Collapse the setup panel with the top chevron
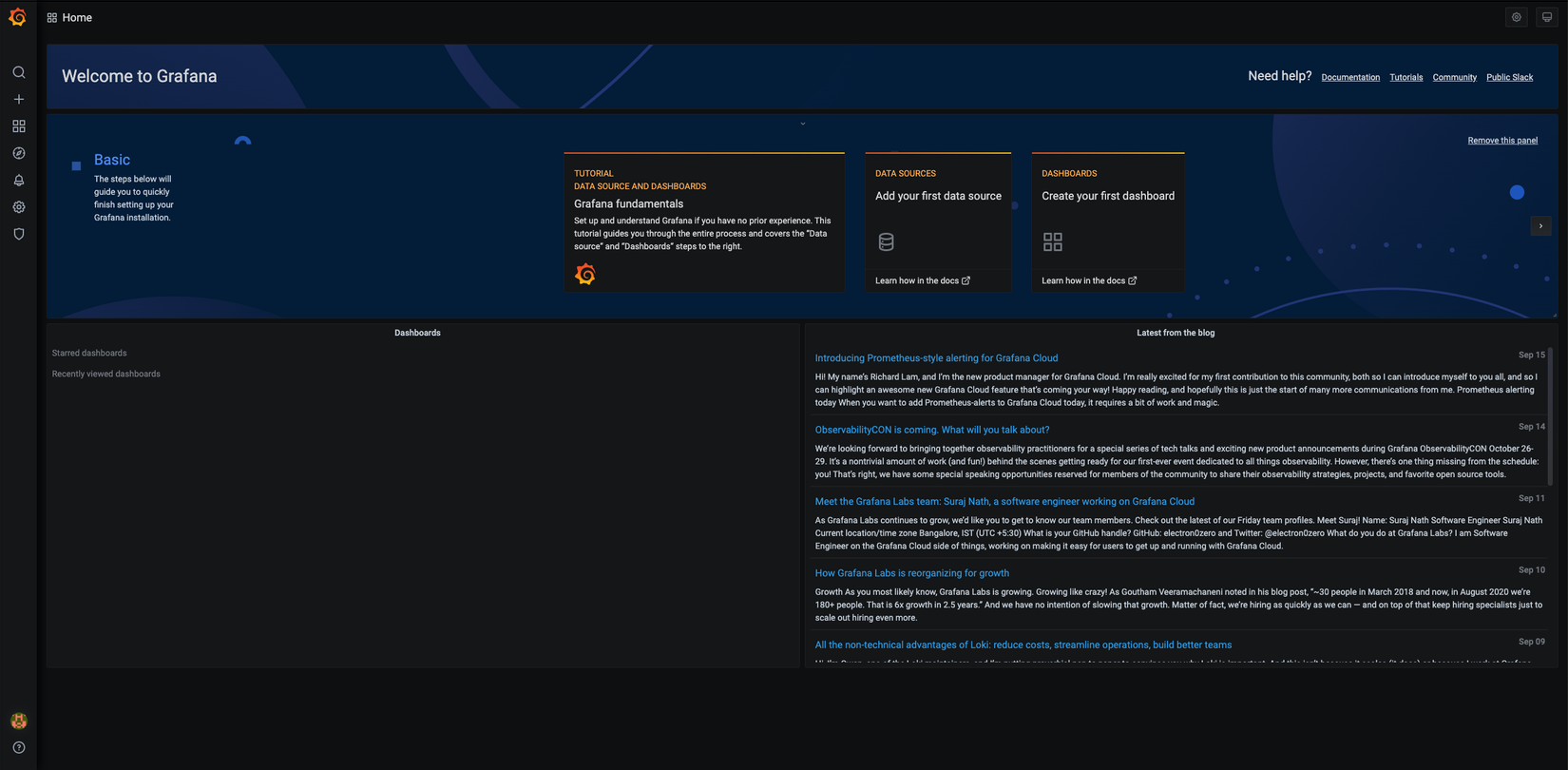Screen dimensions: 1568x770 tap(803, 124)
